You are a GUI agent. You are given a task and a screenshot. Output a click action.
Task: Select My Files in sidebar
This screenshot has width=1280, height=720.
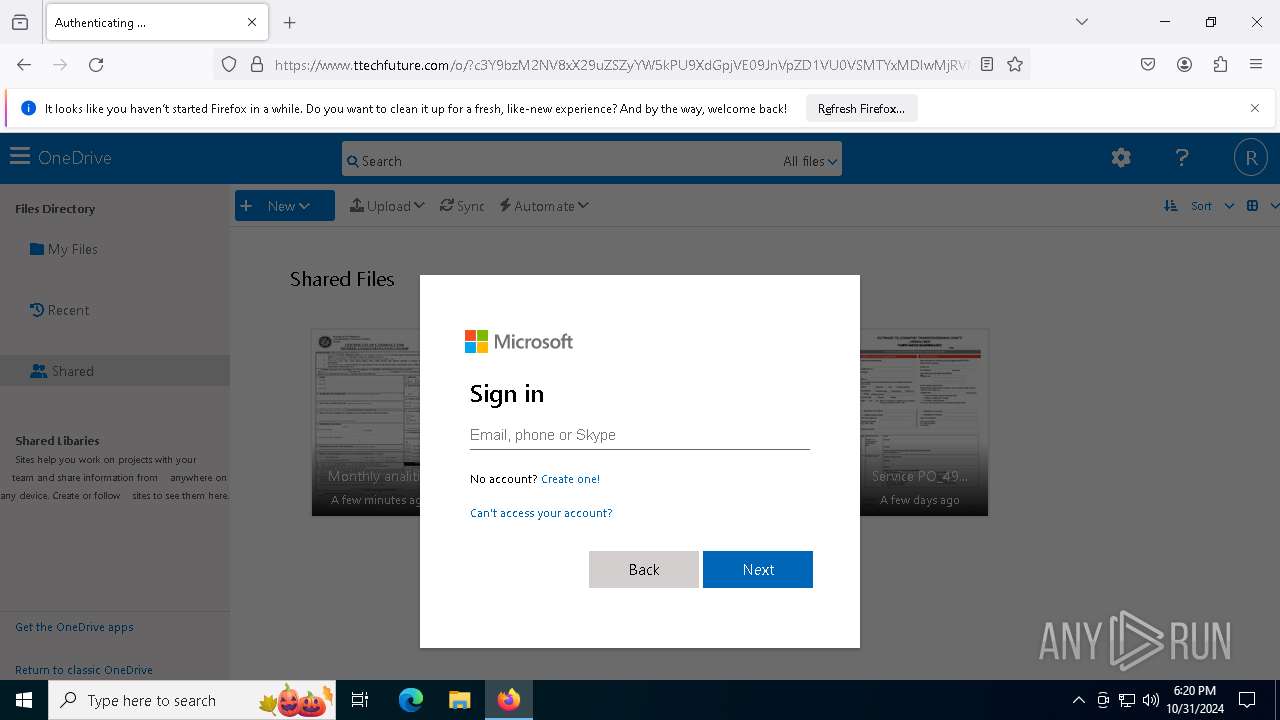(x=63, y=249)
